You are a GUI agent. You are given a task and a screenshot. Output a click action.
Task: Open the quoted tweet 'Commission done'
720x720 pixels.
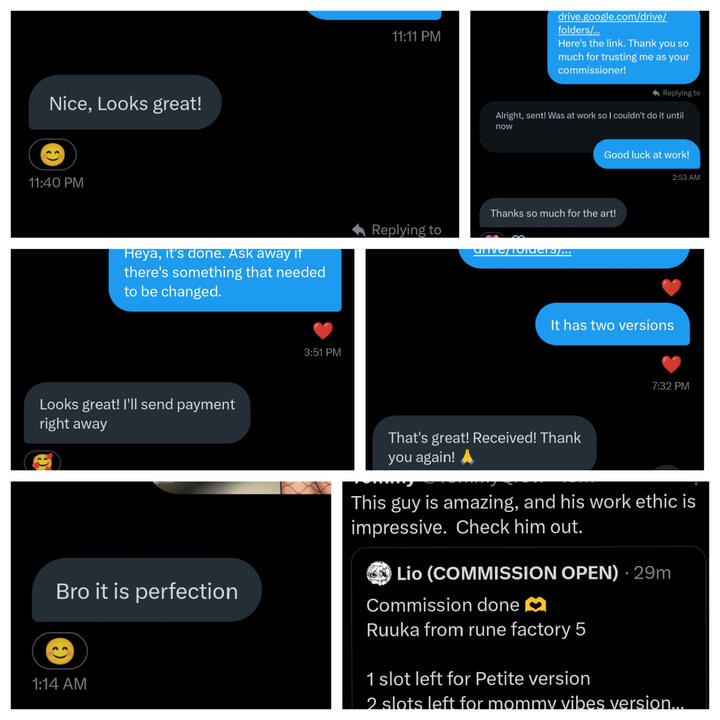point(528,628)
